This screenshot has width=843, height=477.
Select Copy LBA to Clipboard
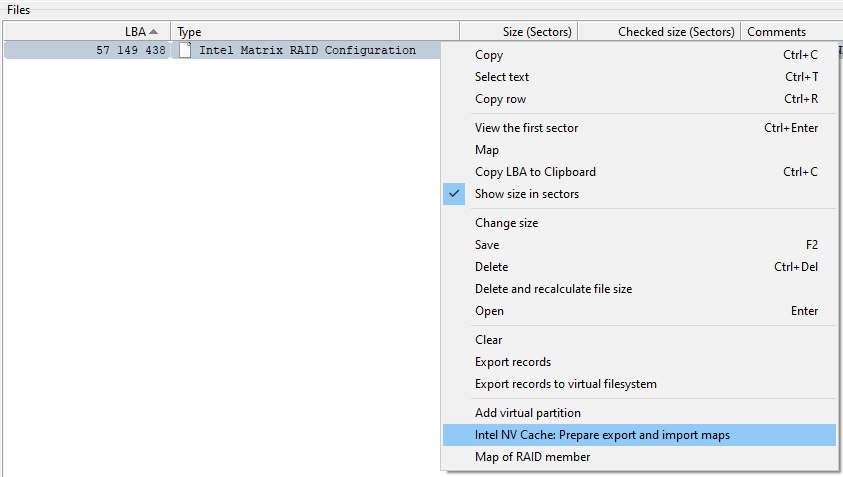535,172
